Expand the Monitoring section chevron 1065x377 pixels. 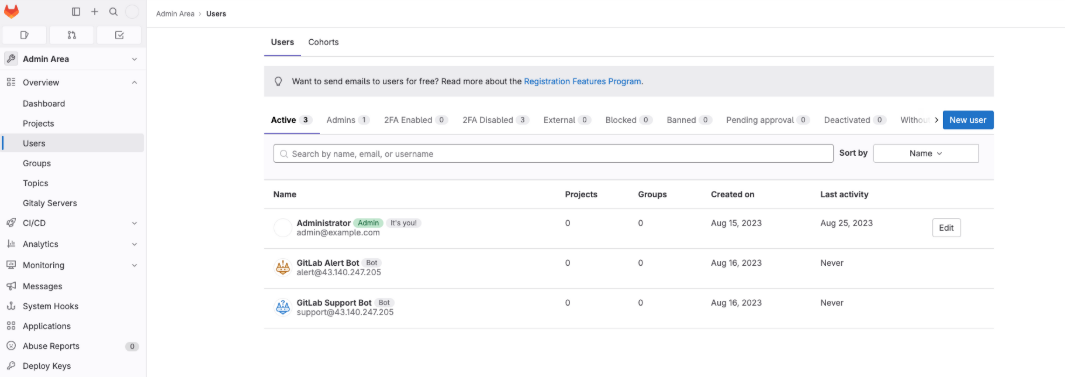pos(134,265)
